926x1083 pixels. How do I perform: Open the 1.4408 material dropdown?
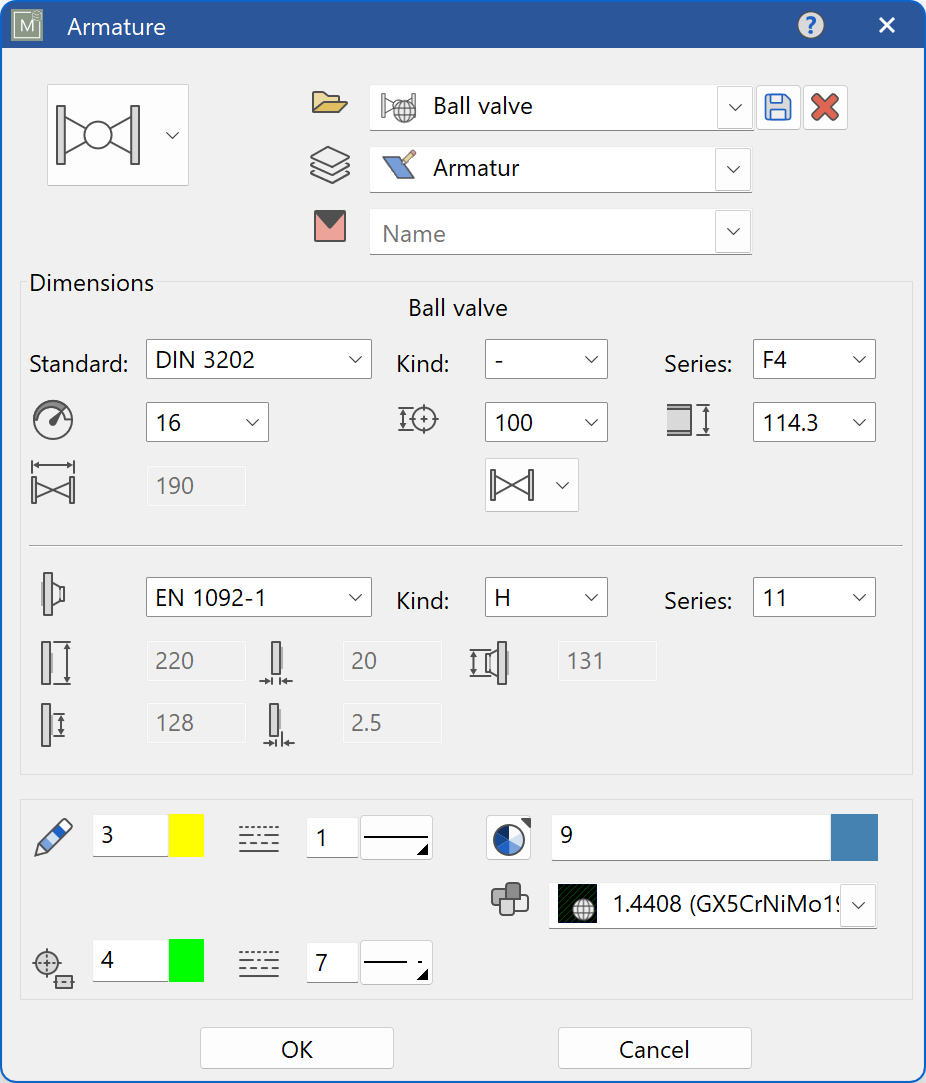point(858,905)
